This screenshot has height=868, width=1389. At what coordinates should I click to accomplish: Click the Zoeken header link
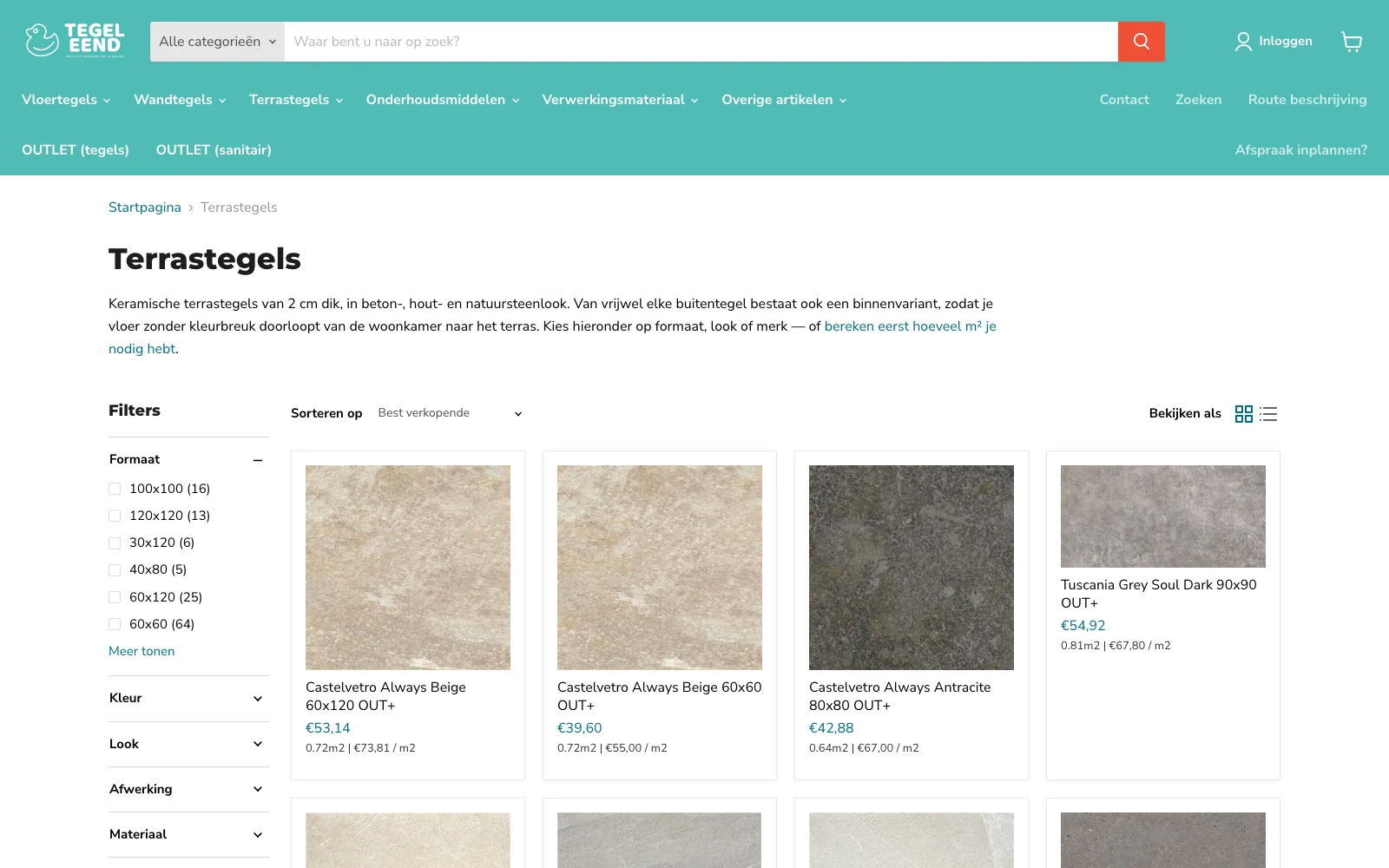pyautogui.click(x=1198, y=100)
